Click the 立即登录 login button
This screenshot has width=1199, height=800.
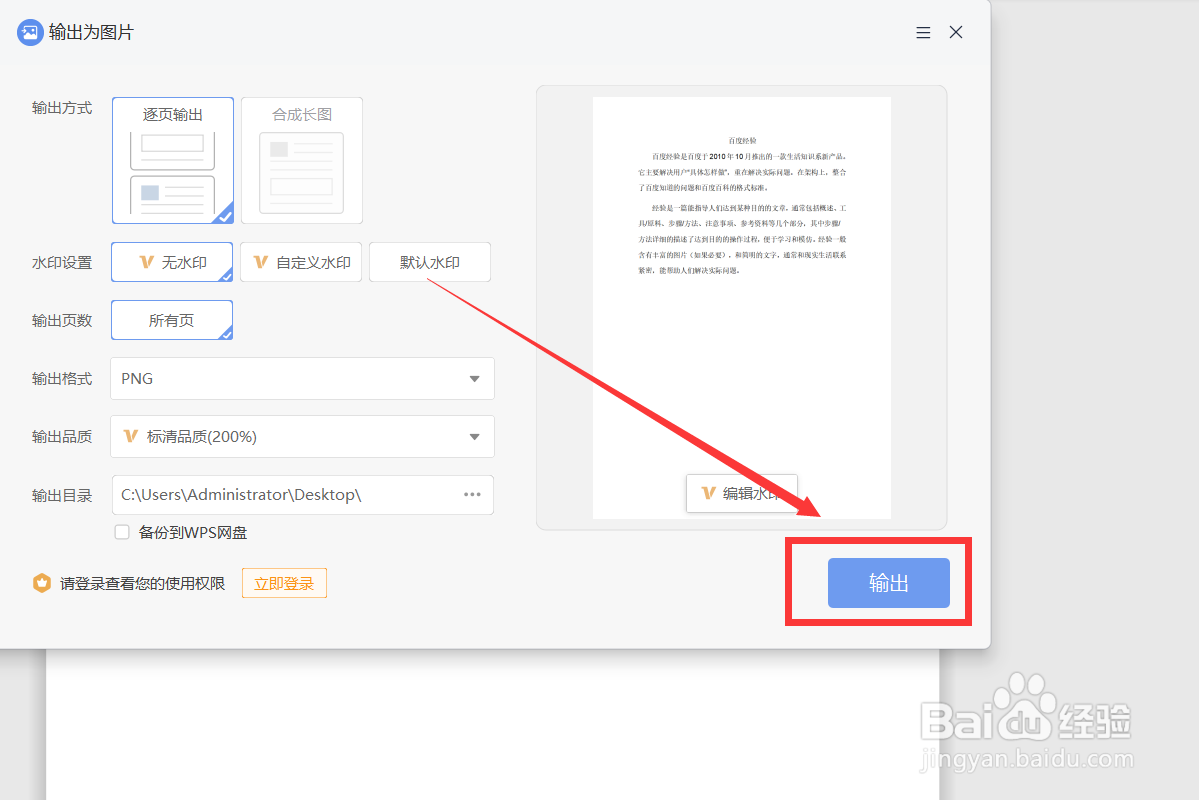284,584
